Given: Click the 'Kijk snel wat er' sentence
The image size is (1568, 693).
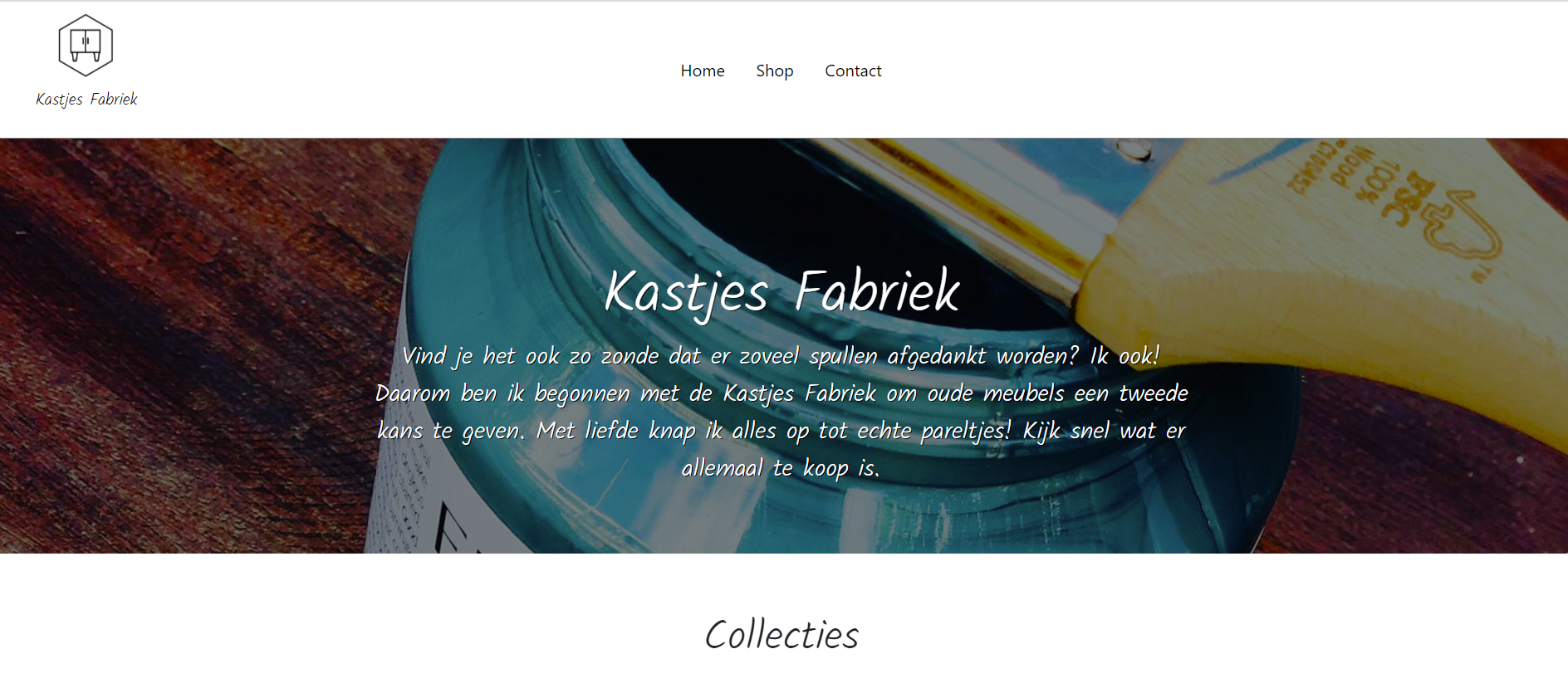Looking at the screenshot, I should pos(1104,431).
